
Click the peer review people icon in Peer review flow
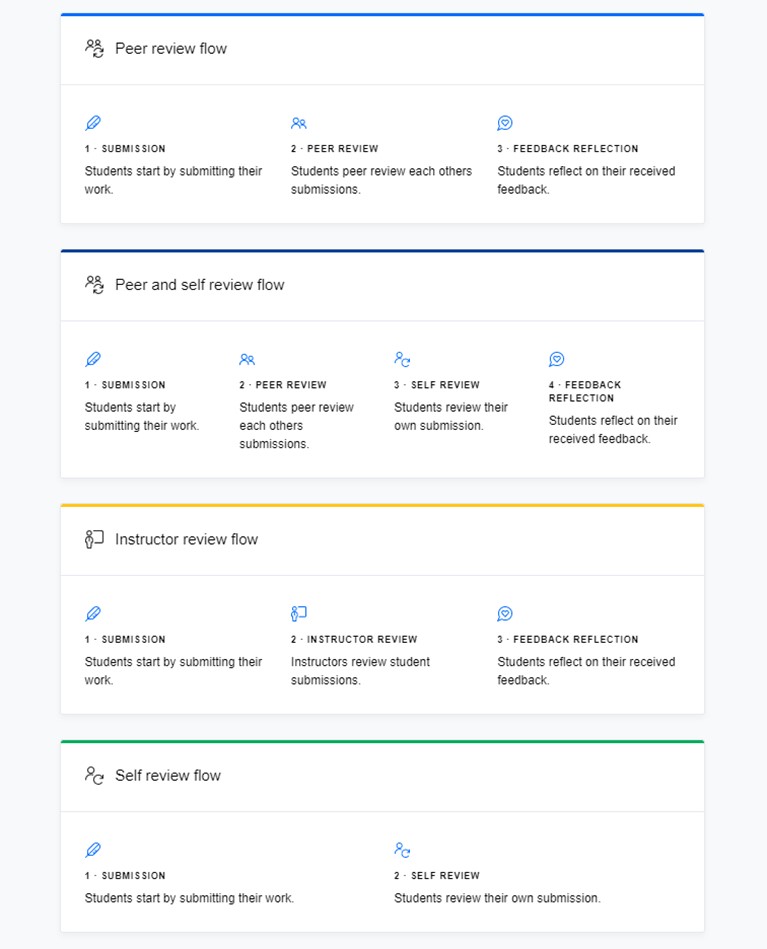point(298,123)
